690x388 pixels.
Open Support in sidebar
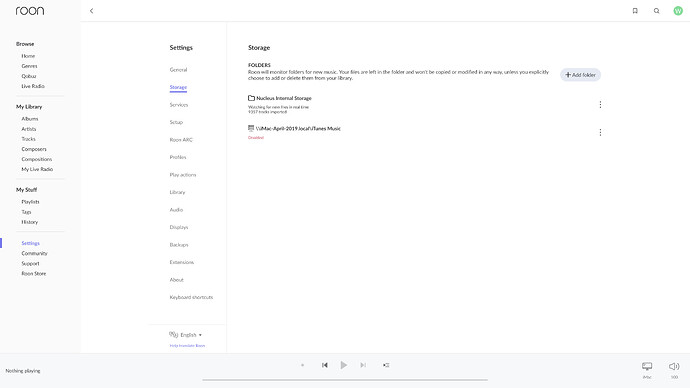pyautogui.click(x=30, y=264)
